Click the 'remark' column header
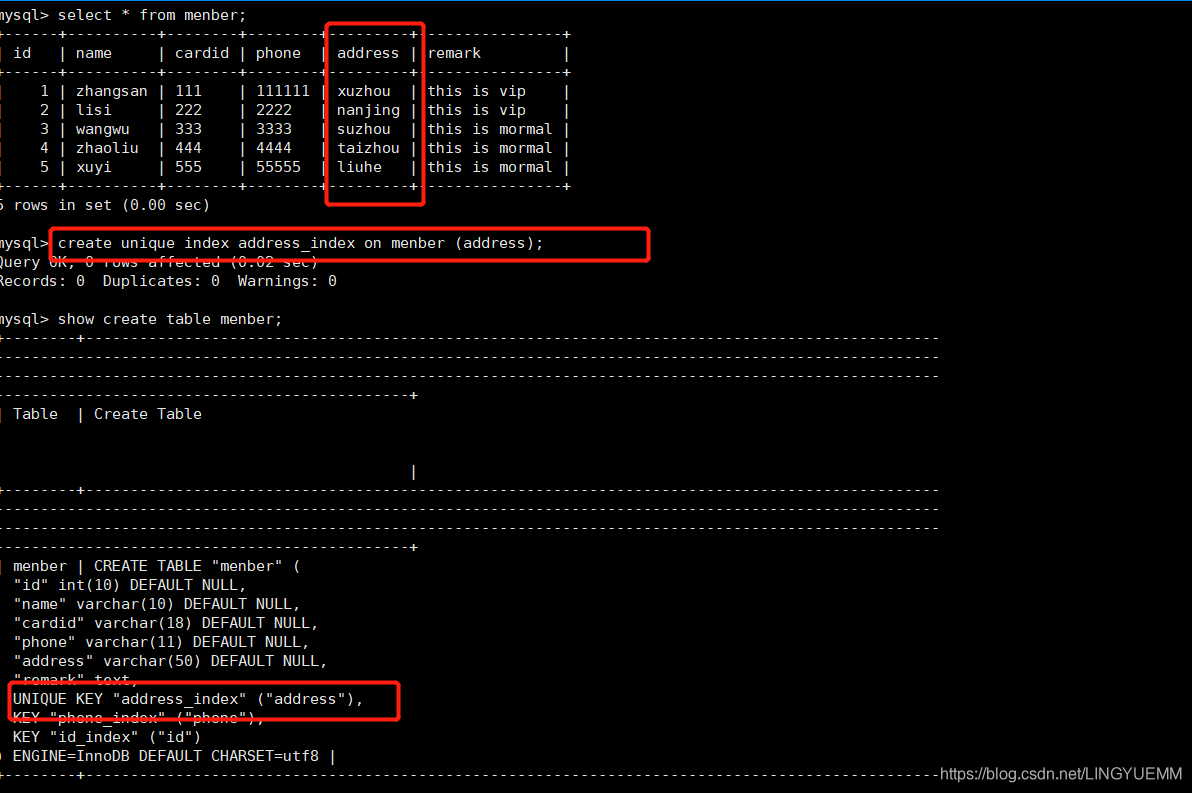 [454, 53]
